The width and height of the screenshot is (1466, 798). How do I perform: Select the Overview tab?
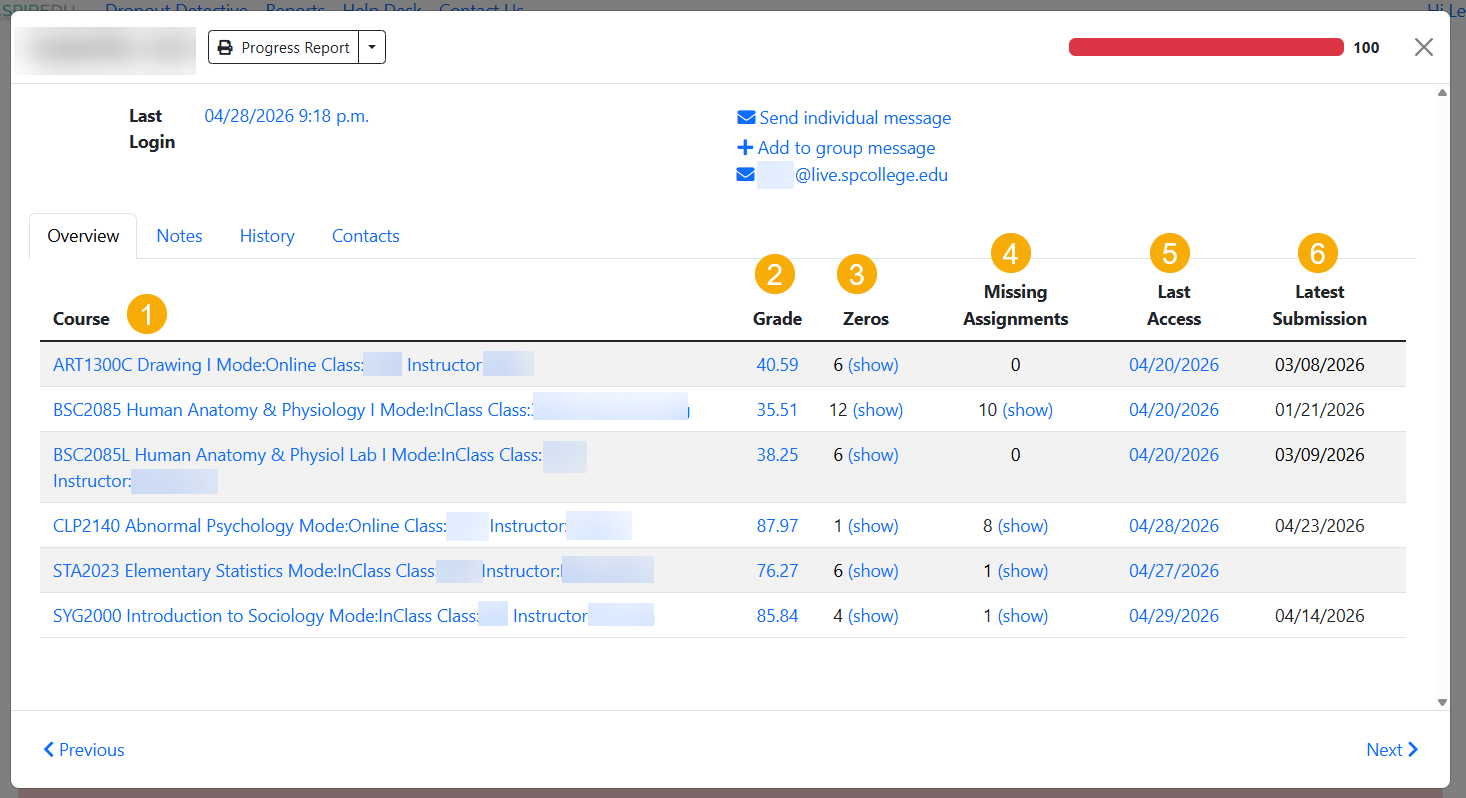[x=83, y=236]
